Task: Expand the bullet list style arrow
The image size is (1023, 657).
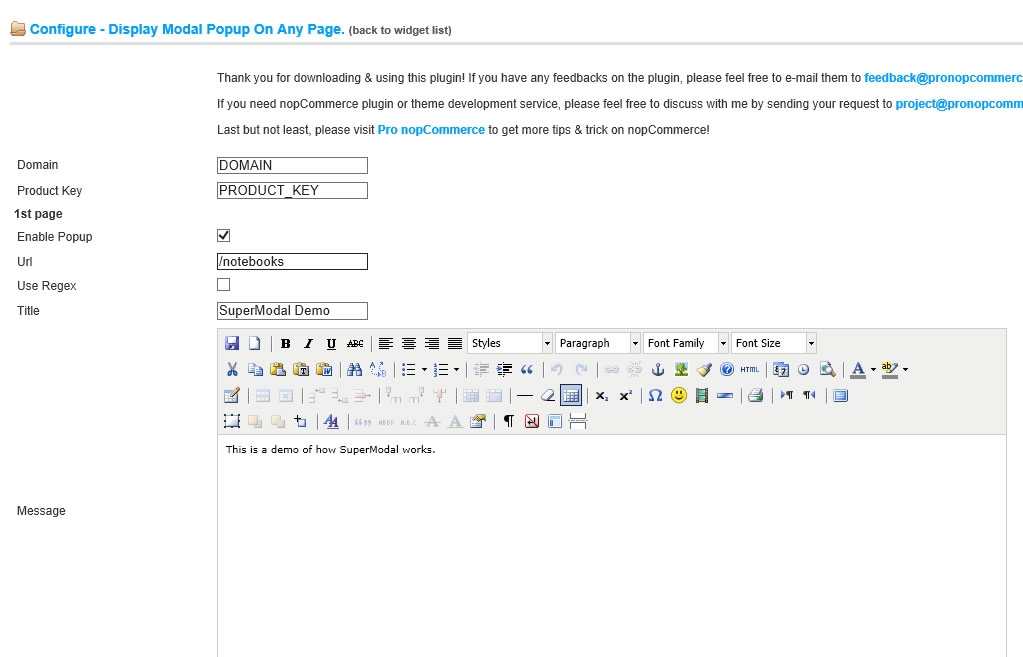Action: pyautogui.click(x=424, y=369)
